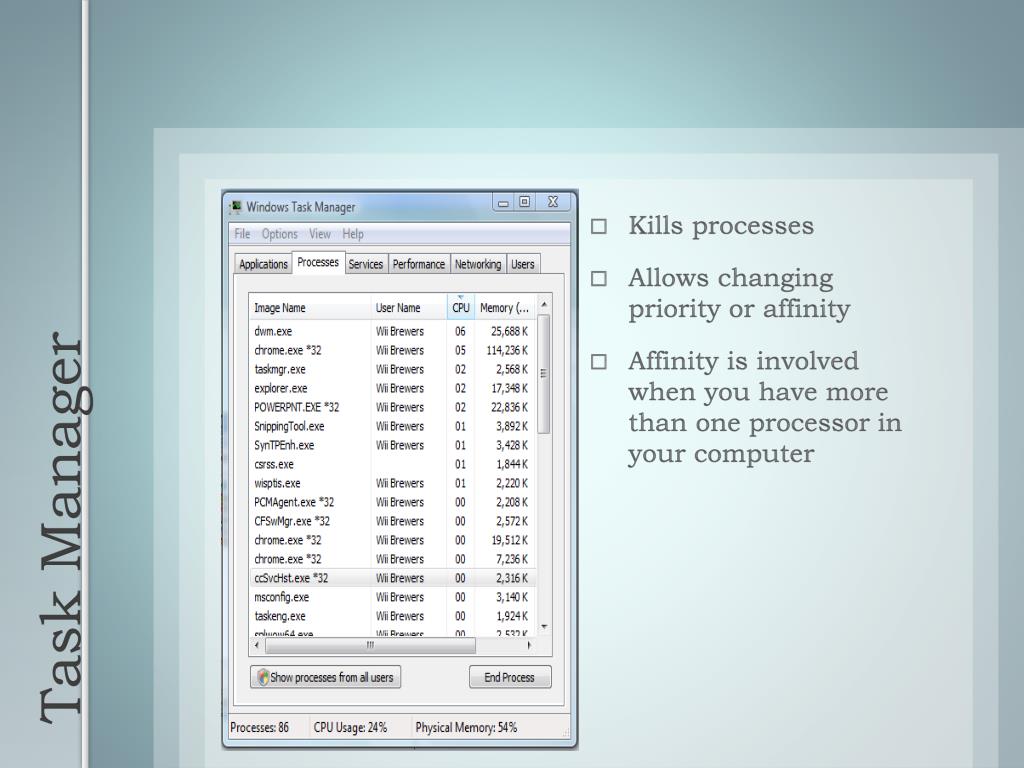This screenshot has width=1024, height=768.
Task: Select the msconfig.exe process
Action: [x=392, y=597]
